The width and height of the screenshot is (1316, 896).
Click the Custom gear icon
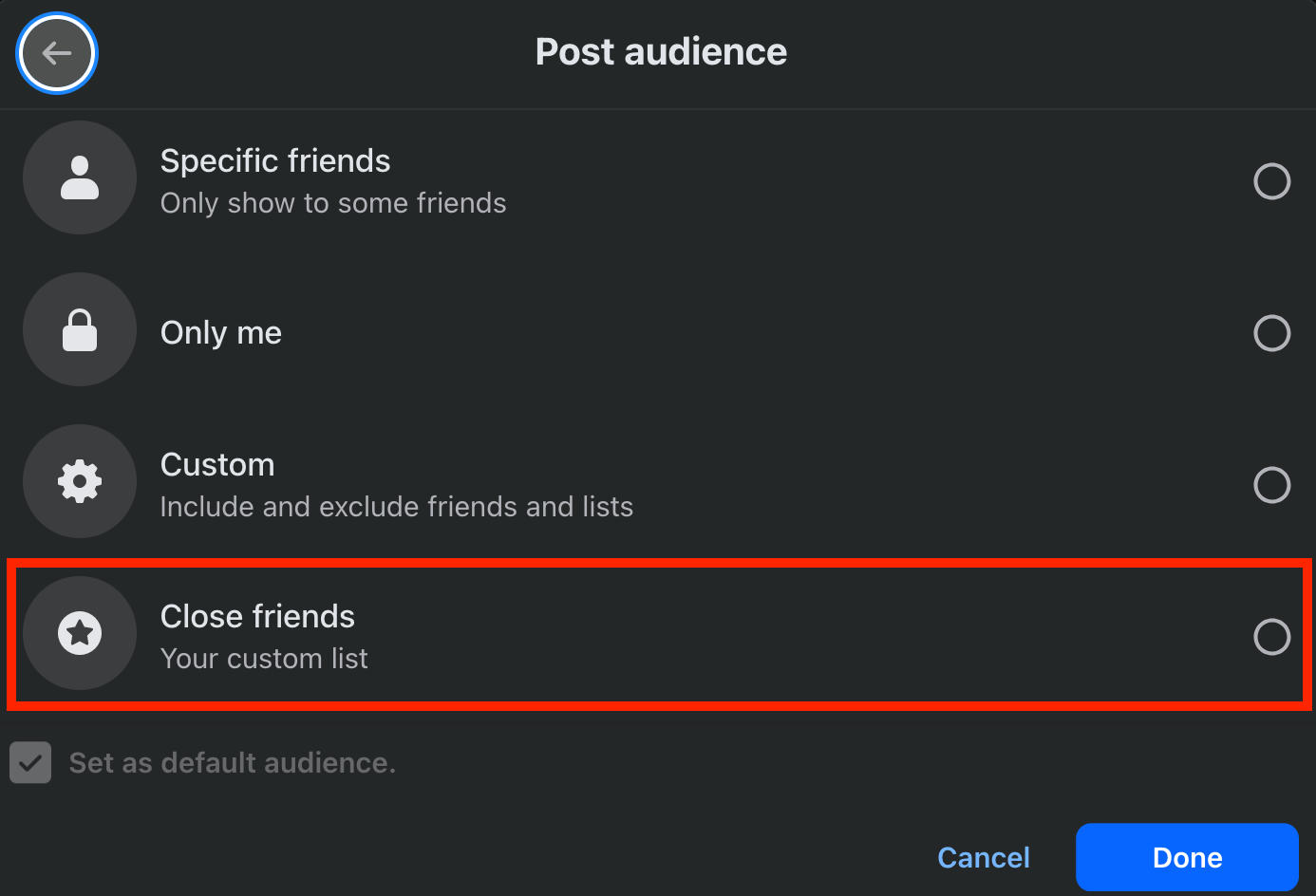[x=80, y=481]
